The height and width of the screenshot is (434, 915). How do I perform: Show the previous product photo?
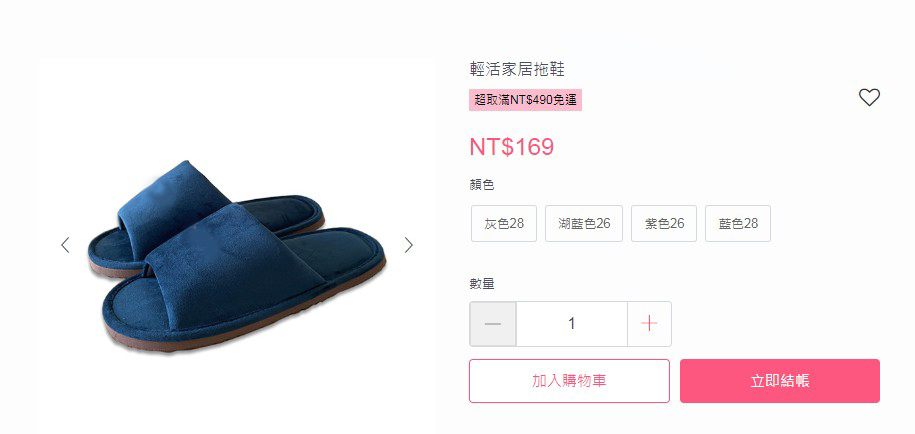65,245
